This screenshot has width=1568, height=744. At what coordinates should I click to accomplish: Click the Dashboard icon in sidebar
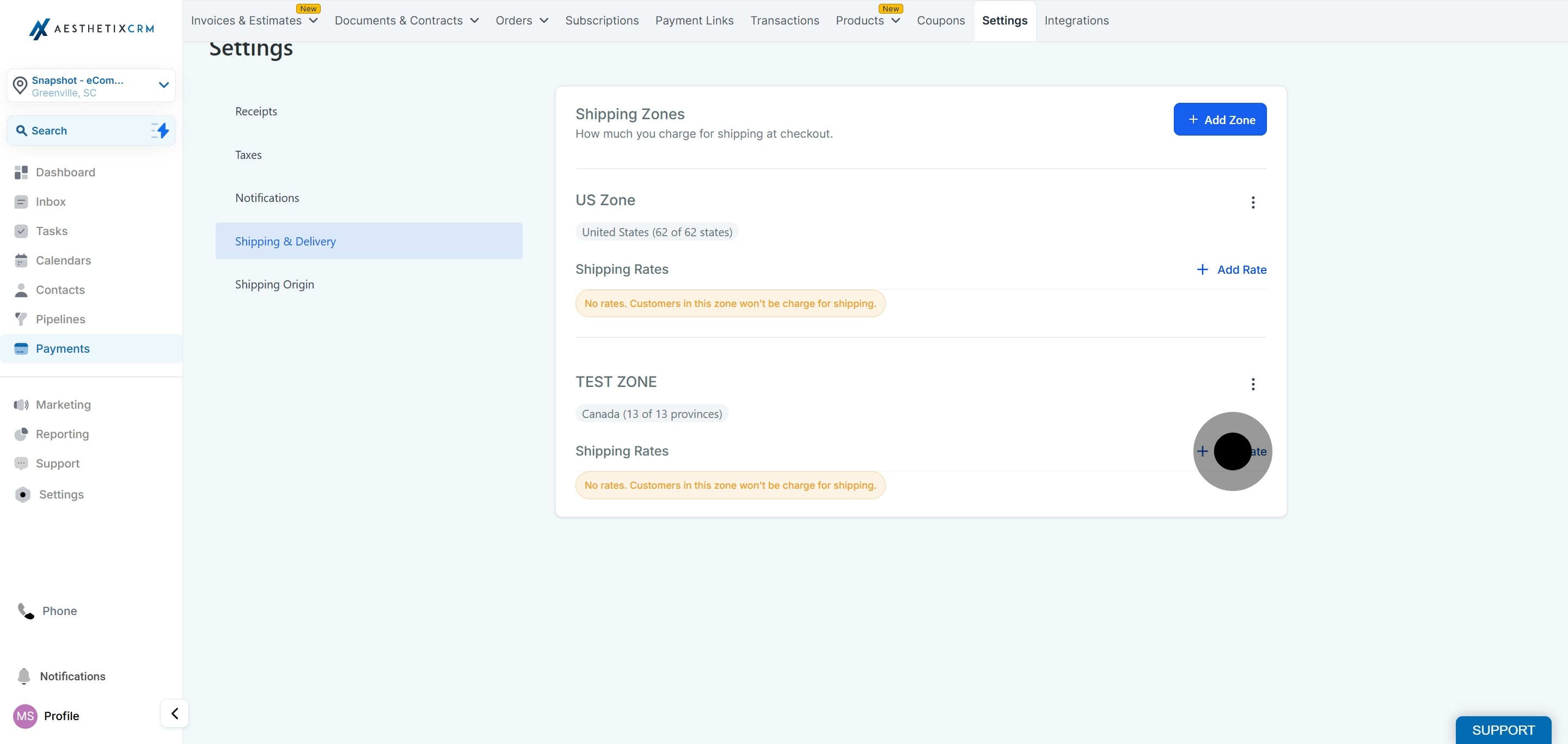pyautogui.click(x=21, y=173)
